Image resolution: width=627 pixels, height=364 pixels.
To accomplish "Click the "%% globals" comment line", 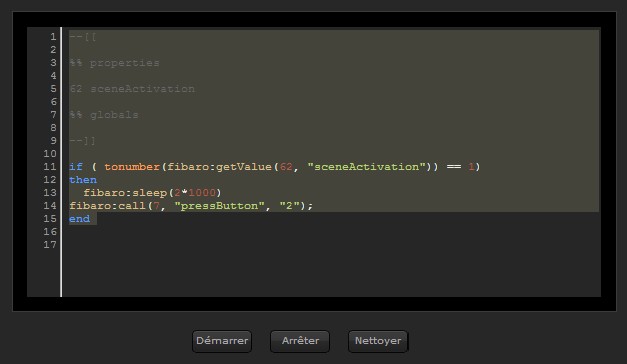I will click(104, 115).
